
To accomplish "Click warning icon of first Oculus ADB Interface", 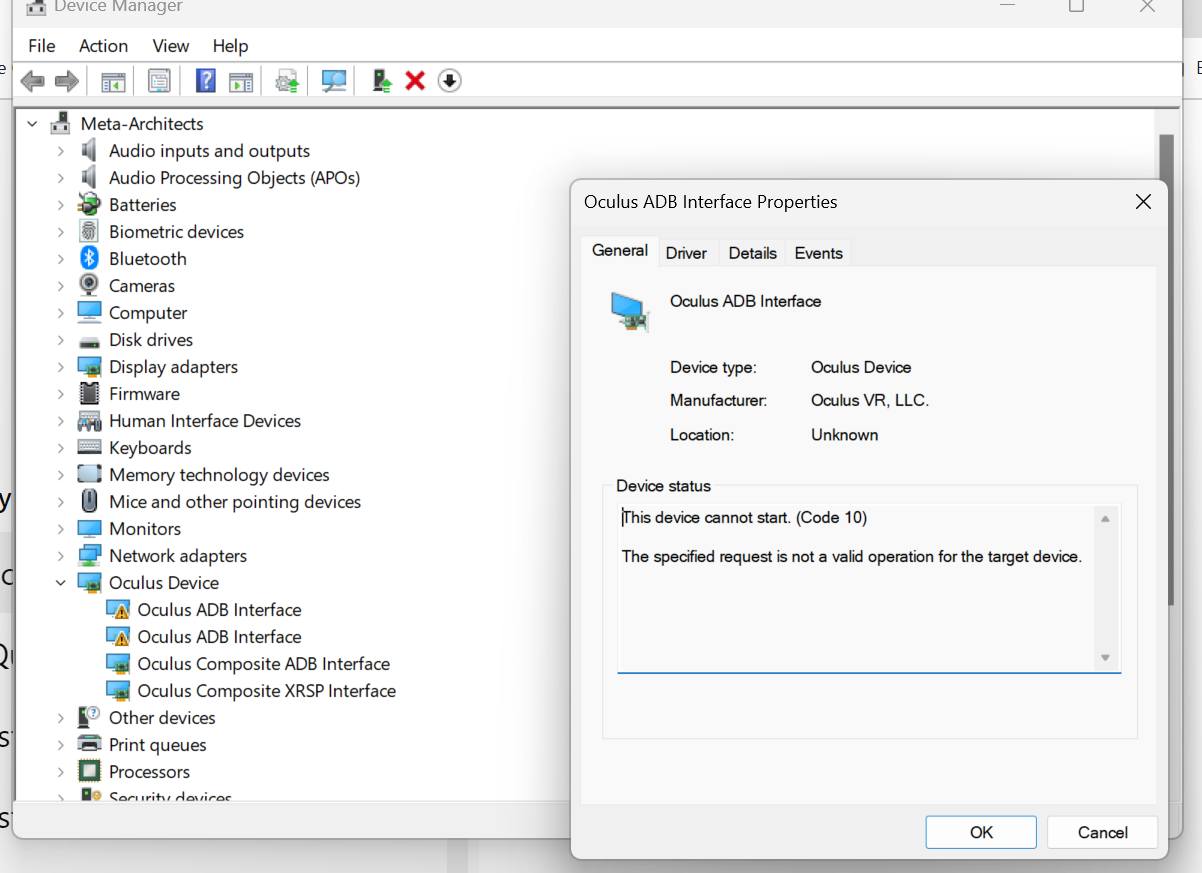I will pyautogui.click(x=119, y=609).
